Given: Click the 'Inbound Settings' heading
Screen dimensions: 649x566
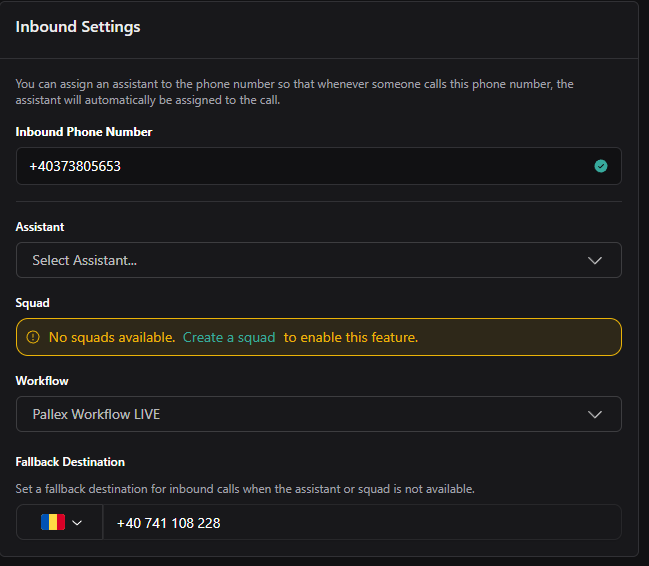Looking at the screenshot, I should pyautogui.click(x=78, y=27).
